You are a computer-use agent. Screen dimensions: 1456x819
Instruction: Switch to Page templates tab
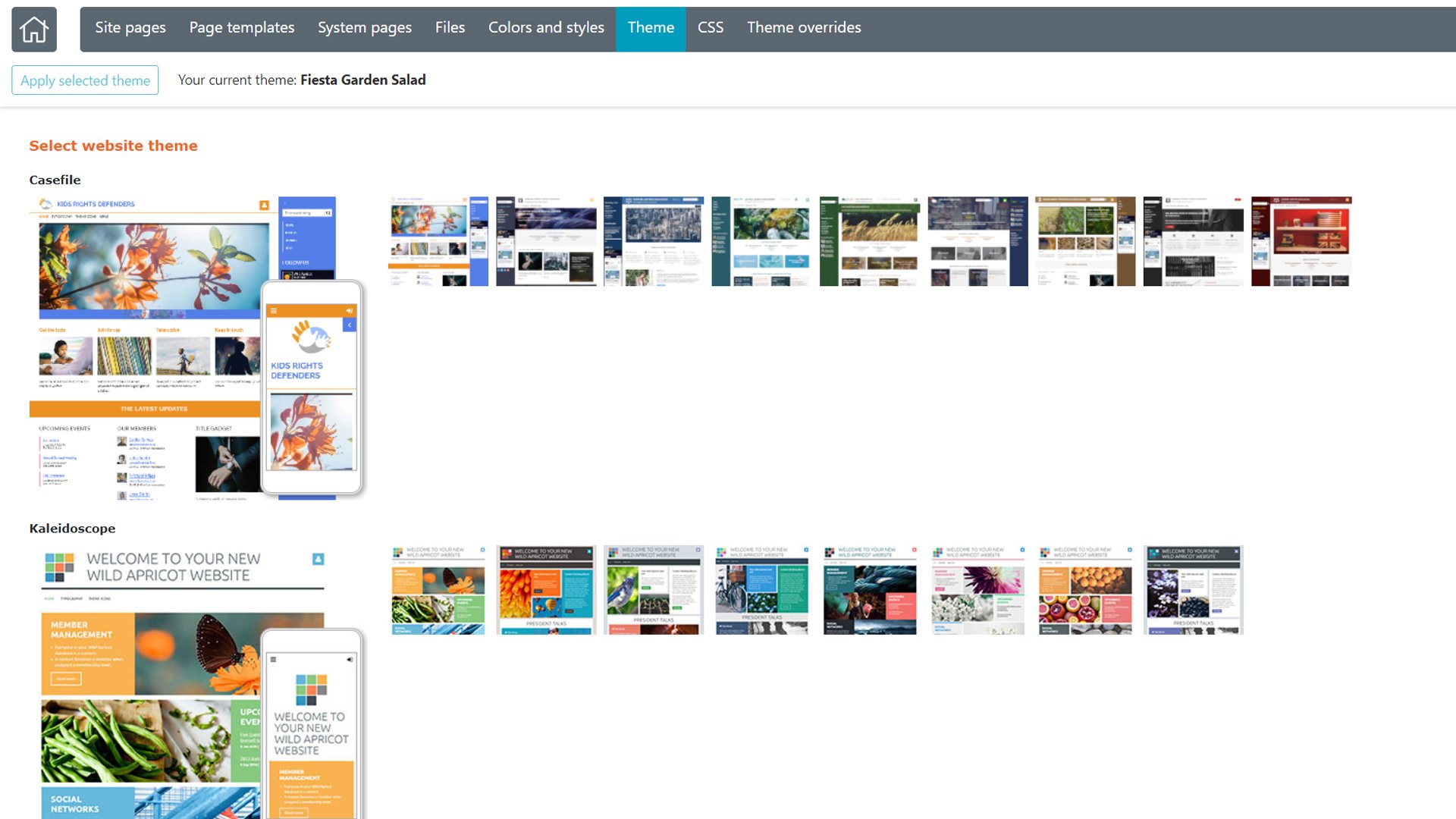coord(241,28)
